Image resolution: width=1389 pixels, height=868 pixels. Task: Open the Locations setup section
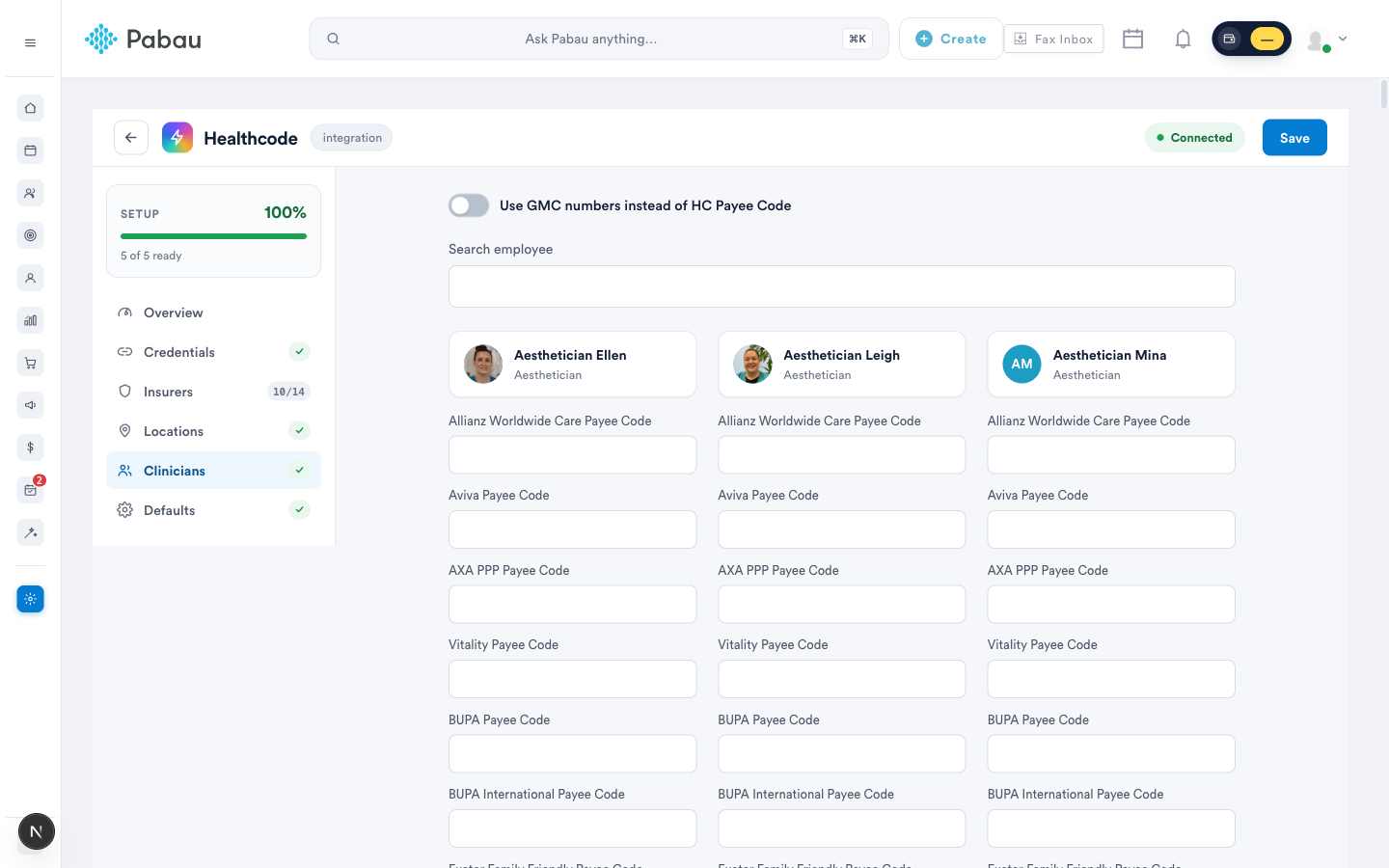coord(213,431)
